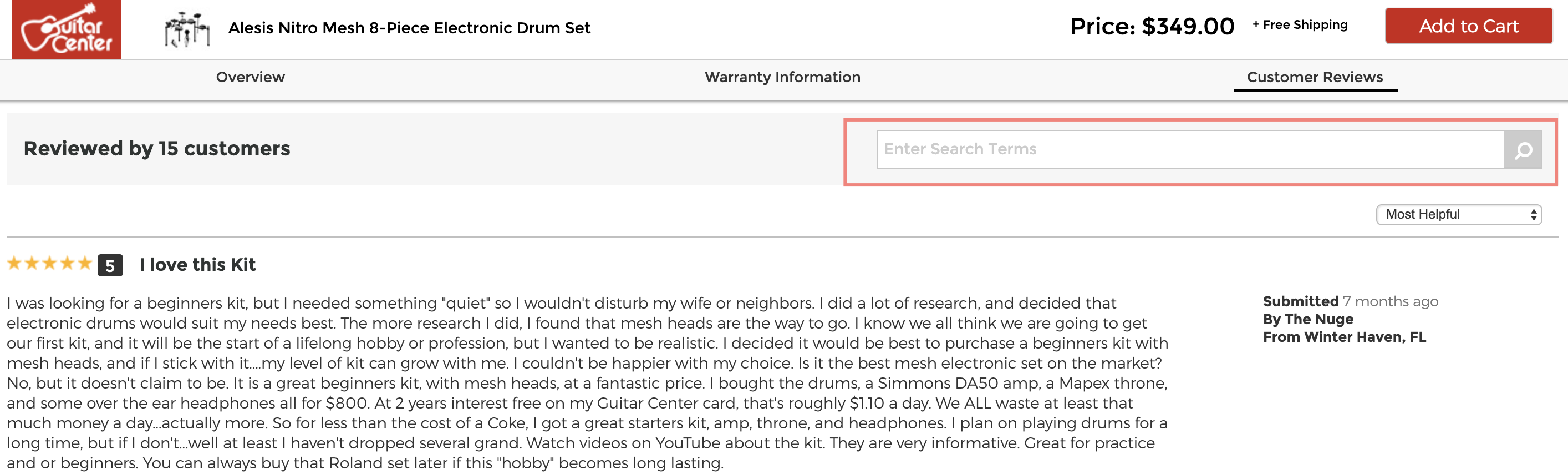This screenshot has height=474, width=1568.
Task: Click the Alesis Nitro Mesh product title
Action: click(409, 28)
